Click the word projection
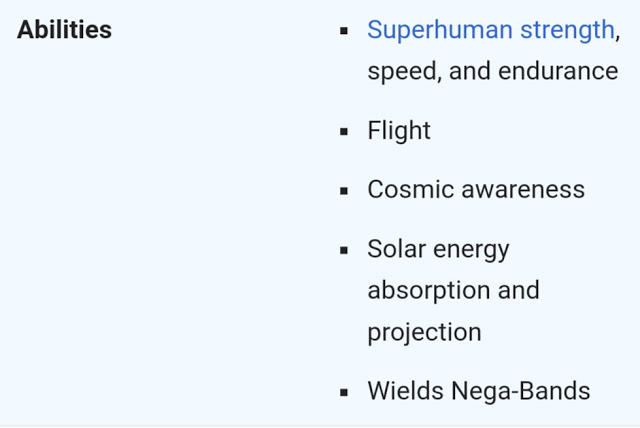This screenshot has height=428, width=640. click(424, 333)
